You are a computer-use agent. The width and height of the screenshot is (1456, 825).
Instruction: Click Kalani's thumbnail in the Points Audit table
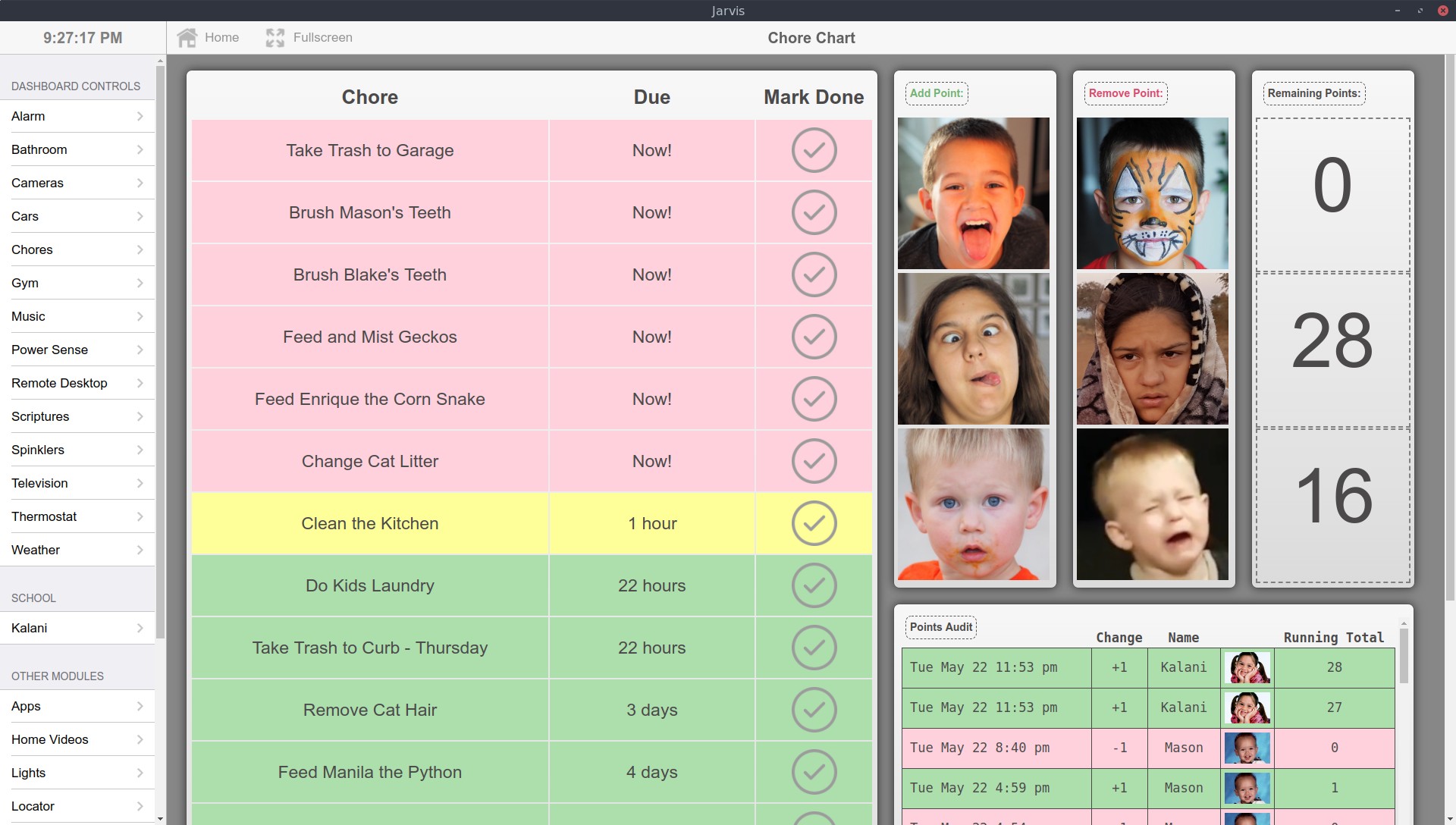(1248, 668)
